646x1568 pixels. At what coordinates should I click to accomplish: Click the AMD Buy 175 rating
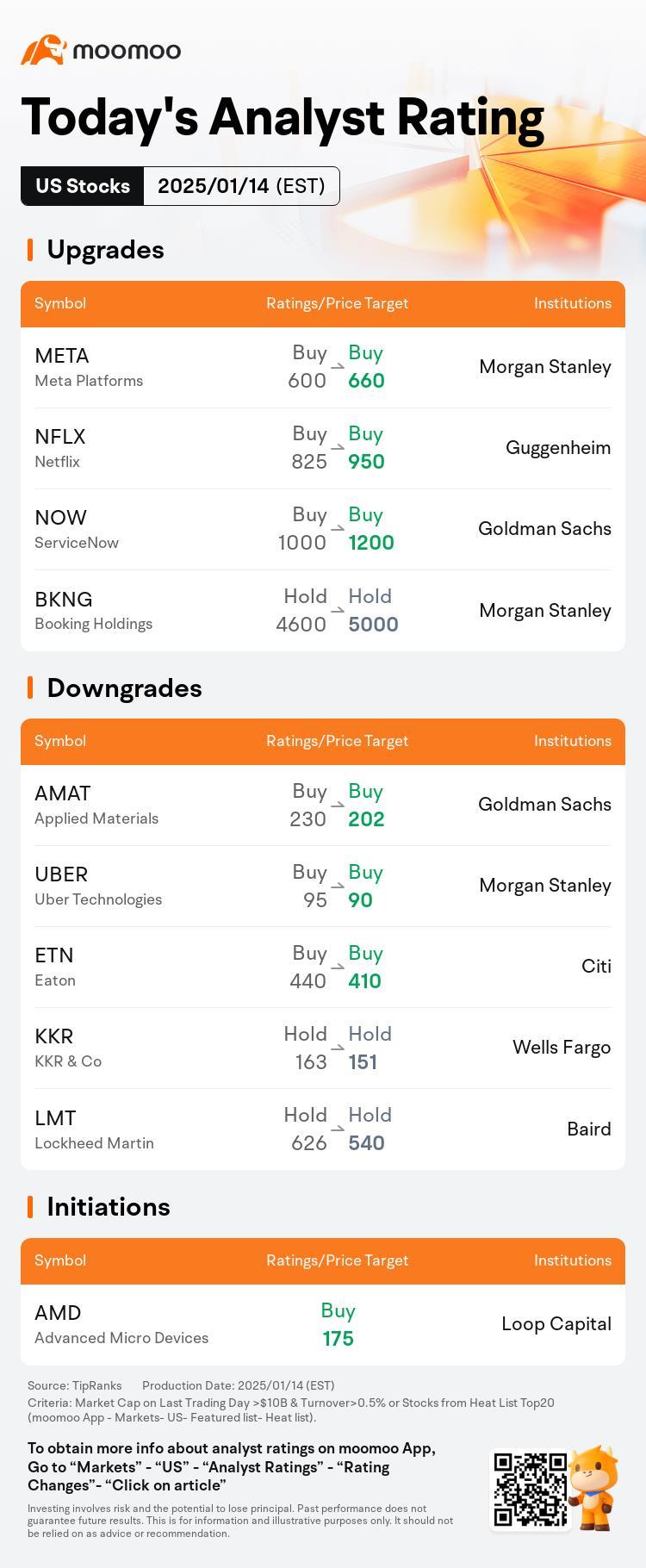coord(338,1324)
